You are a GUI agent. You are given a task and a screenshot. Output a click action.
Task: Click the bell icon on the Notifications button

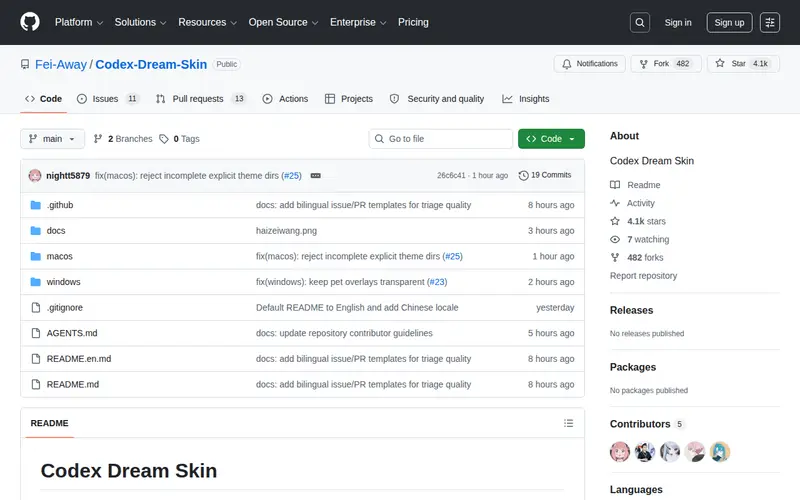[x=567, y=64]
